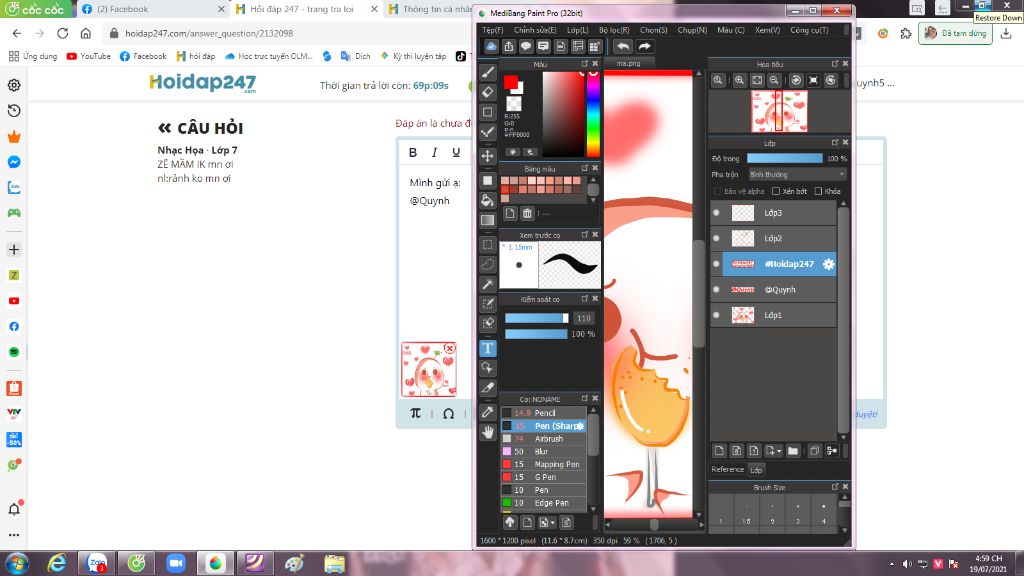1024x576 pixels.
Task: Add a new layer icon
Action: click(719, 451)
